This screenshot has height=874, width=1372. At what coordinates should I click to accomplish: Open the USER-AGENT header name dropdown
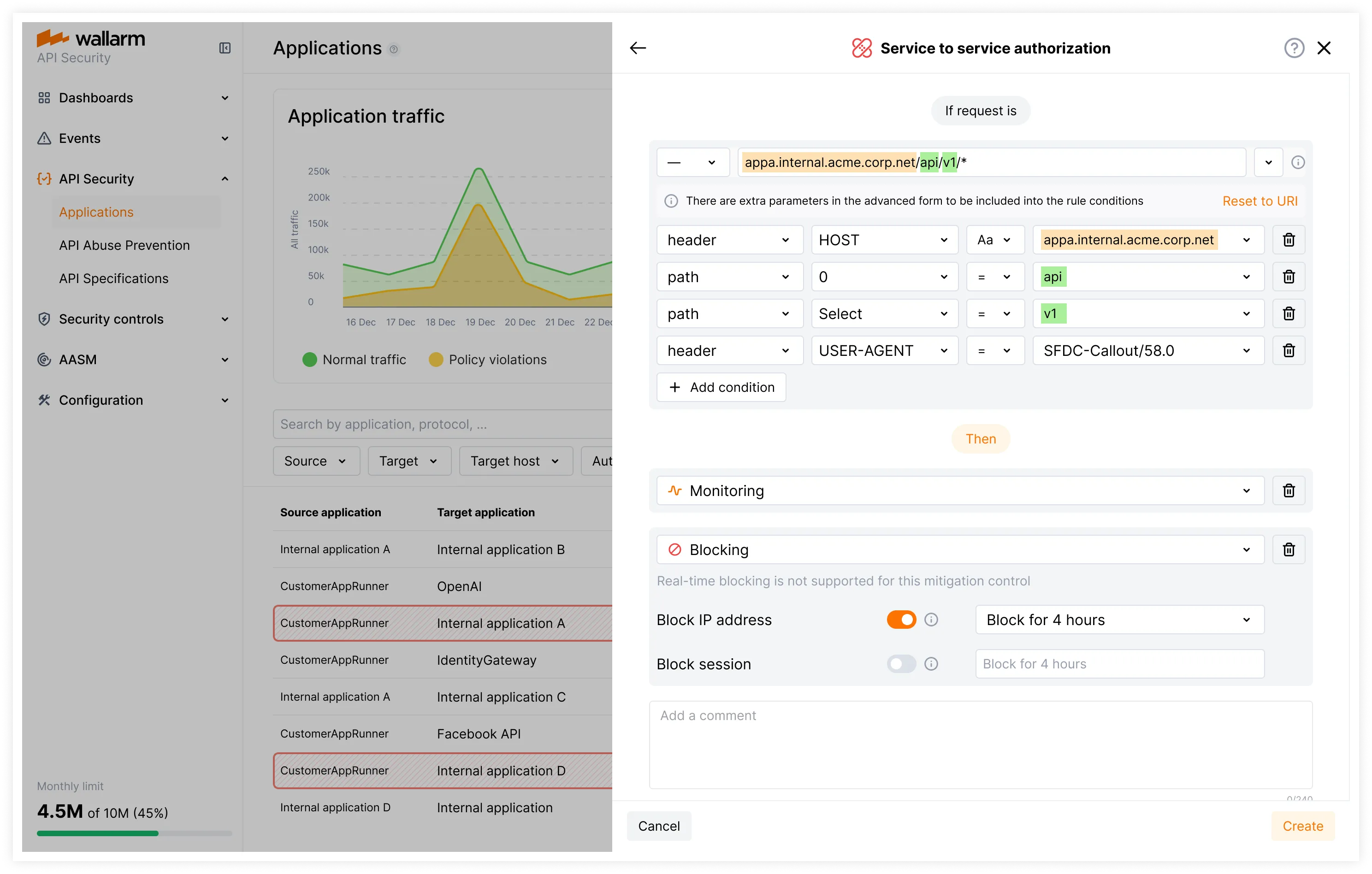tap(884, 350)
